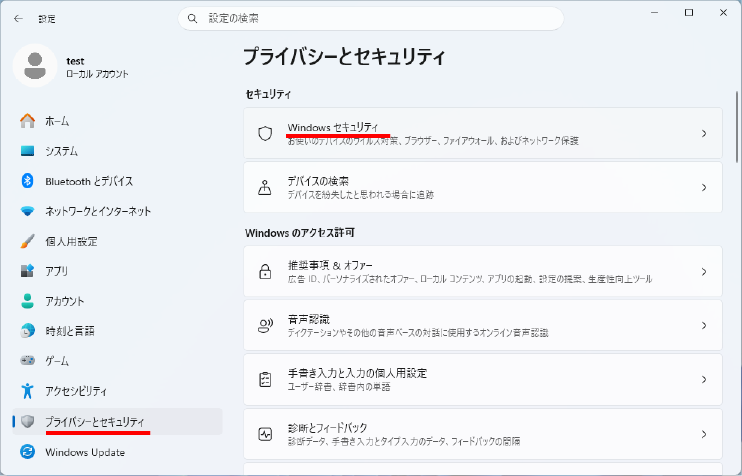Screen dimensions: 742x476
Task: Open 手書き入力と入力の個人用設定 via its chevron
Action: pyautogui.click(x=704, y=379)
